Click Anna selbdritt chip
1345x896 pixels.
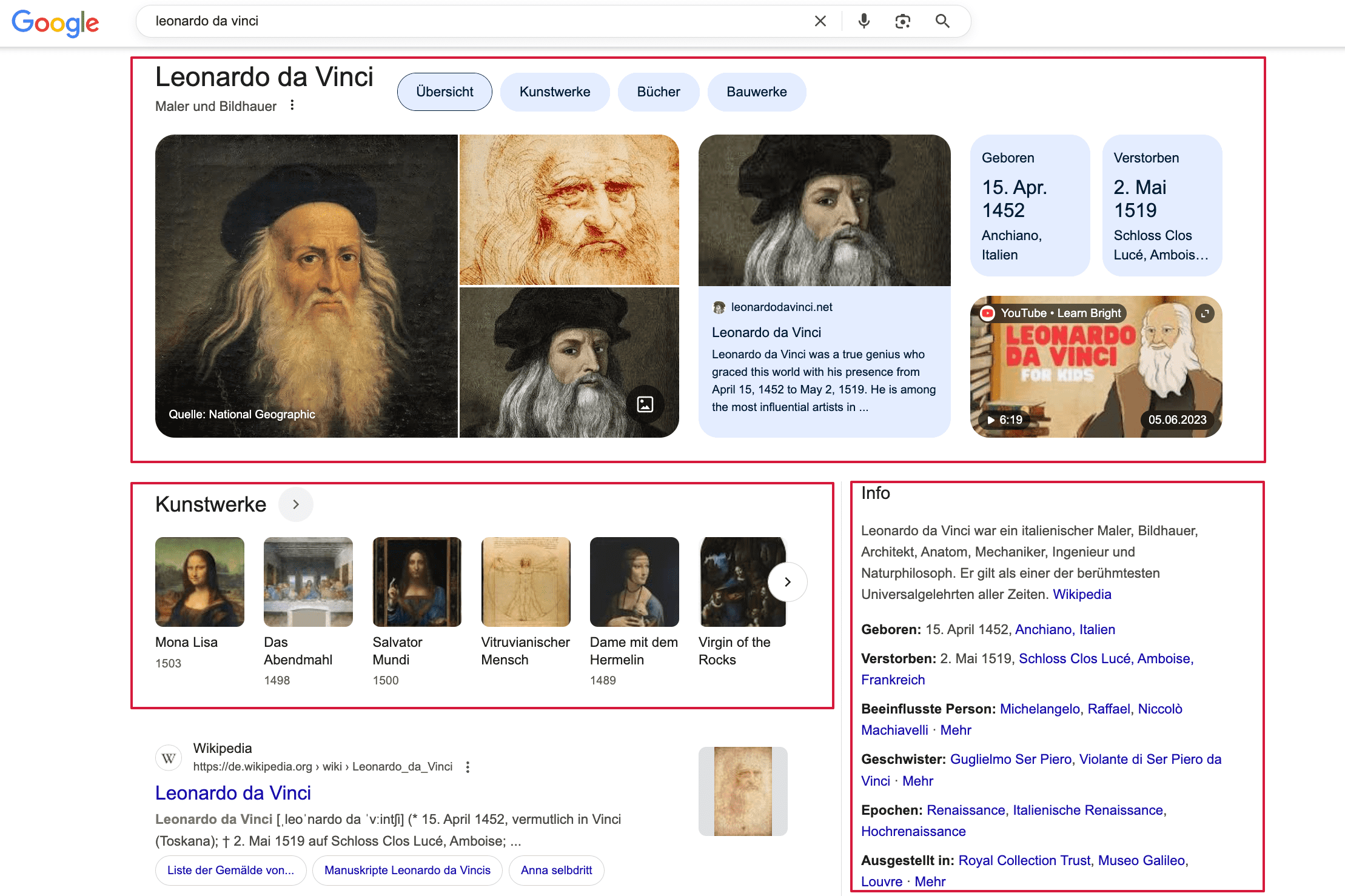(556, 871)
